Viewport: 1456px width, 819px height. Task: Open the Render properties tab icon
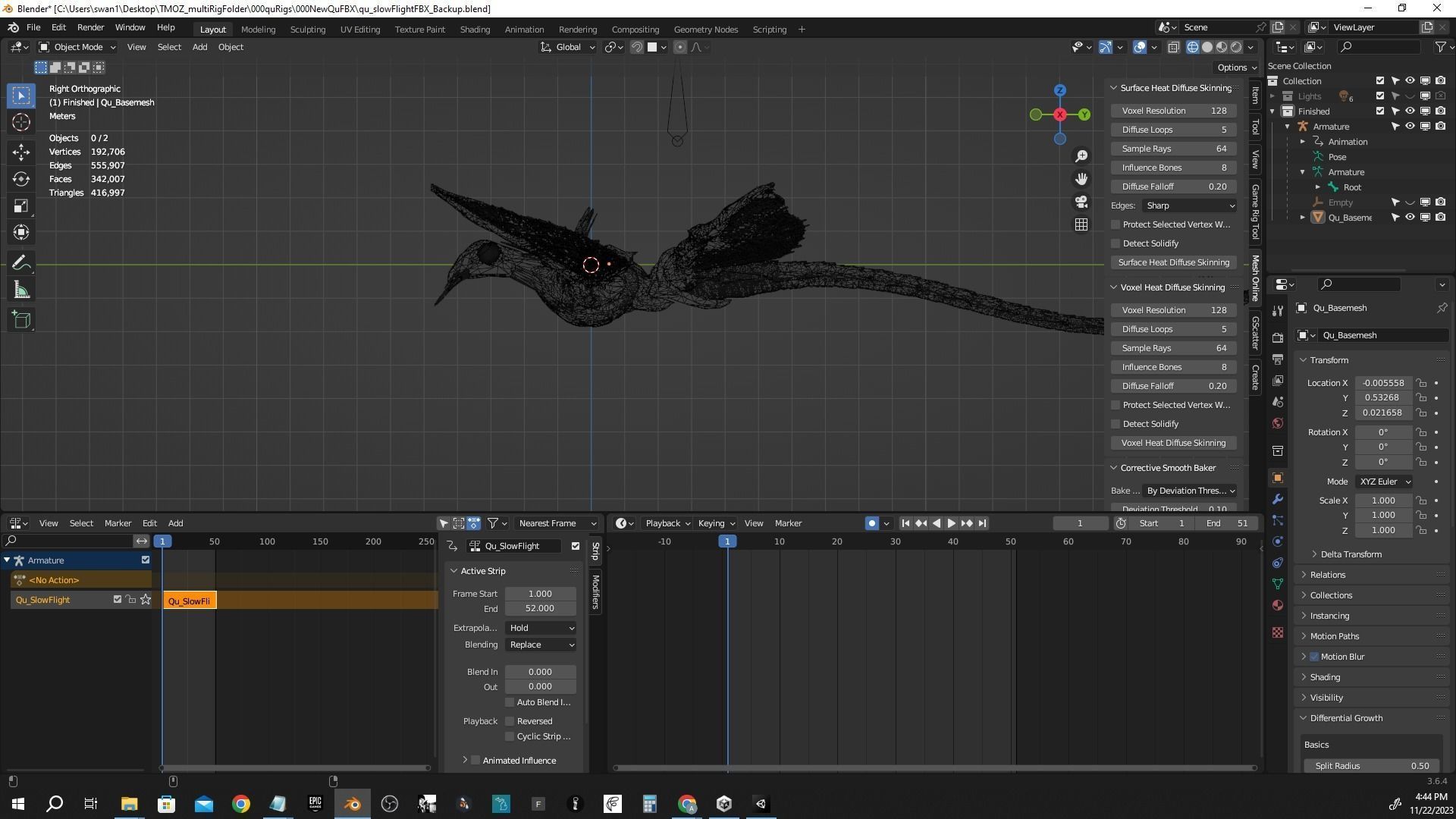tap(1278, 337)
